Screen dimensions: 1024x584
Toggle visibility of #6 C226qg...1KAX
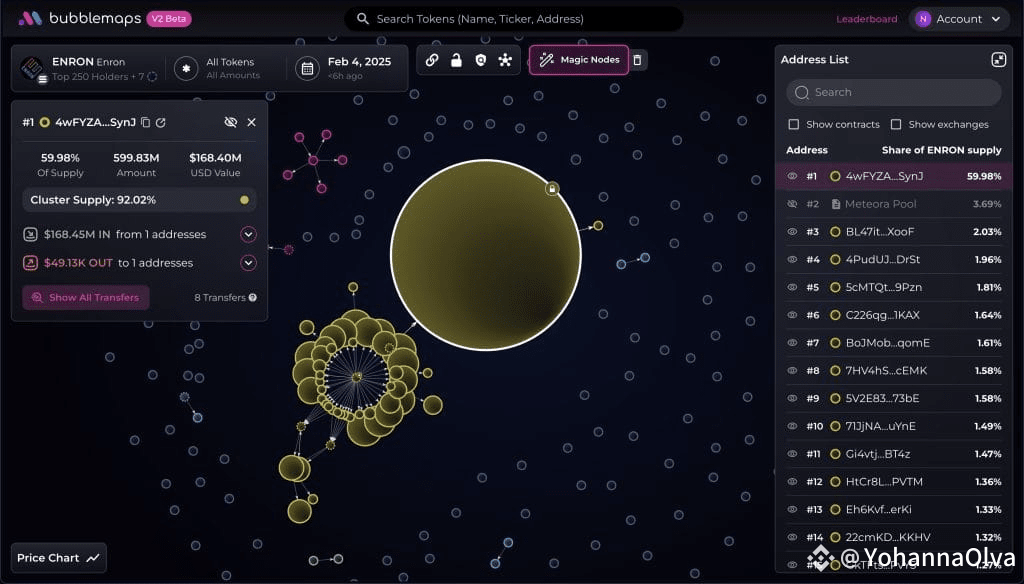792,315
